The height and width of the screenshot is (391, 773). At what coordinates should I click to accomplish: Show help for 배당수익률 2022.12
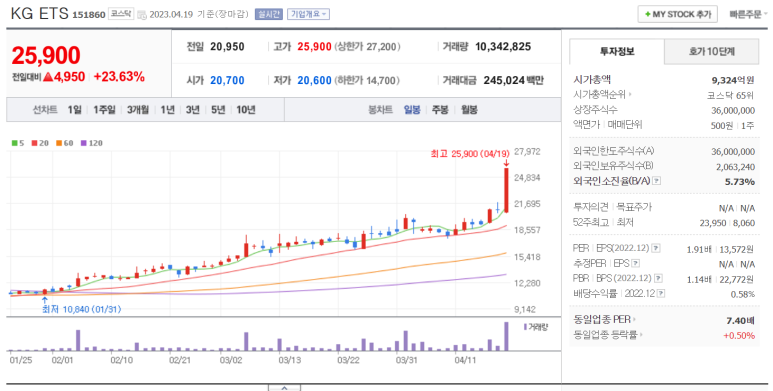click(661, 294)
